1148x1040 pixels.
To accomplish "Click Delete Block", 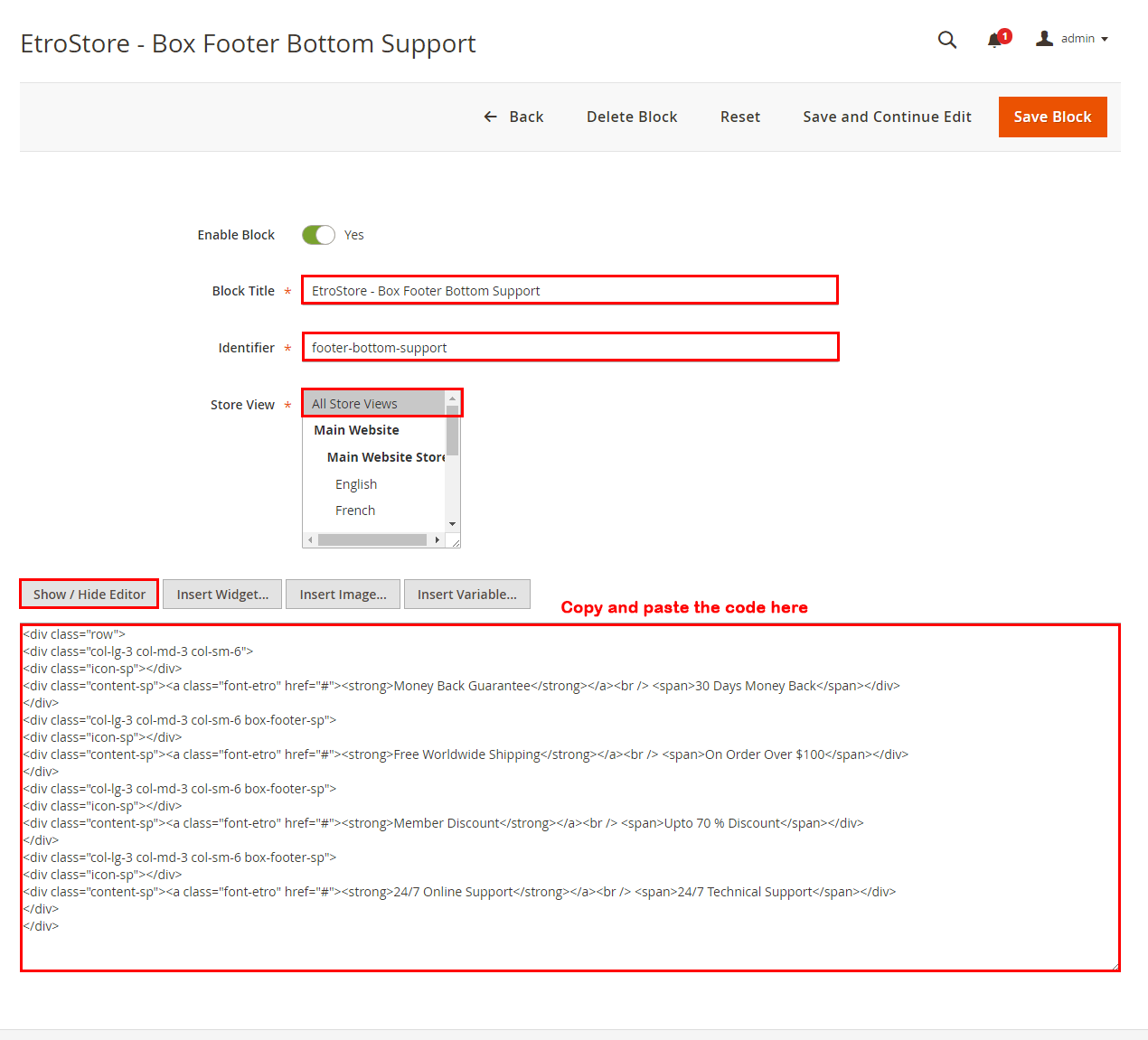I will pyautogui.click(x=632, y=117).
